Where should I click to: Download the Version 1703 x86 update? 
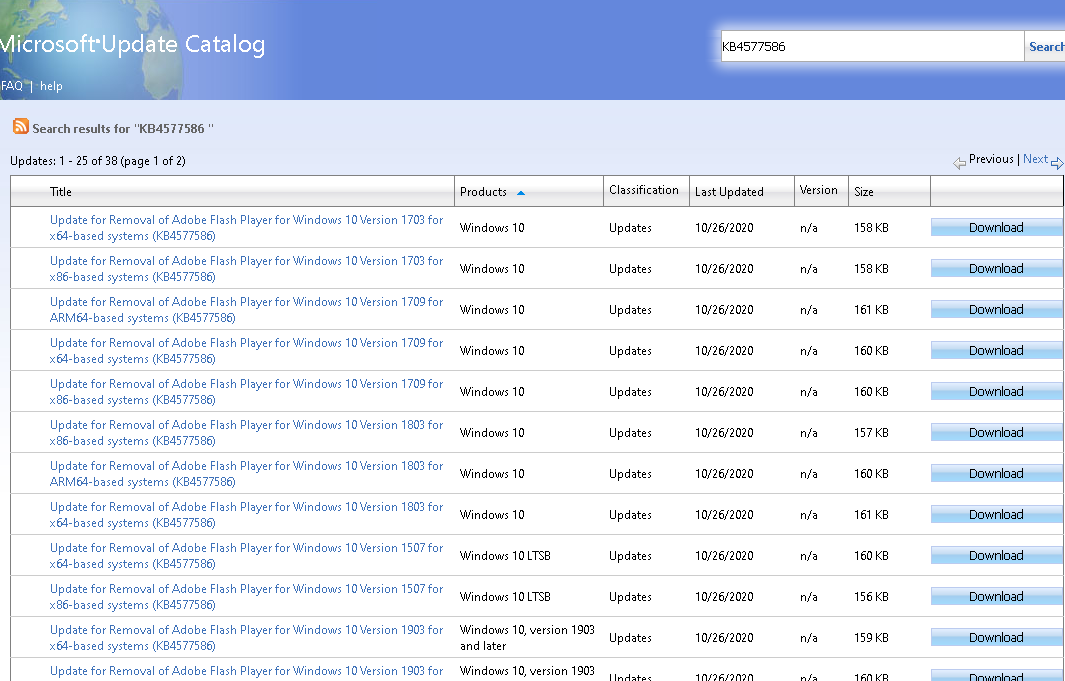click(996, 268)
